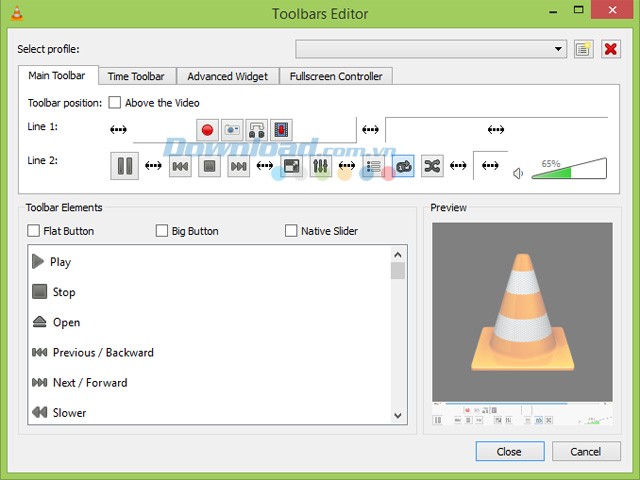This screenshot has width=640, height=480.
Task: Click the shuffle random icon in Line 2
Action: pyautogui.click(x=431, y=166)
